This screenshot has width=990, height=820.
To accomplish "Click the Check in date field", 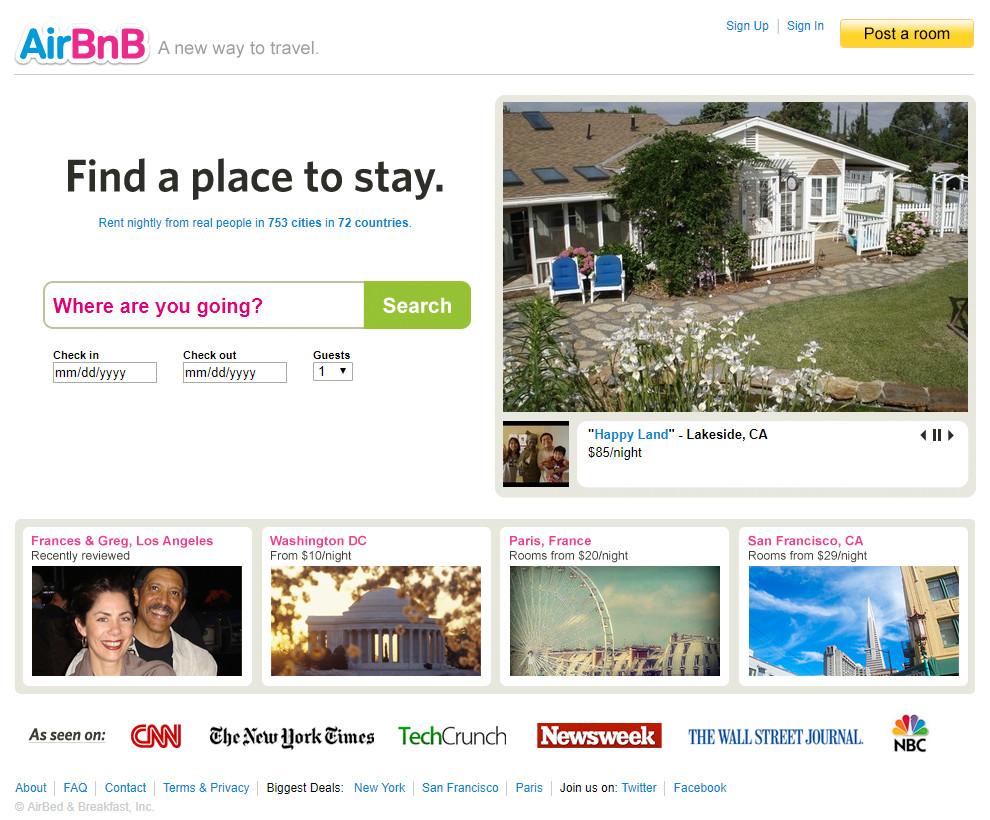I will click(105, 372).
